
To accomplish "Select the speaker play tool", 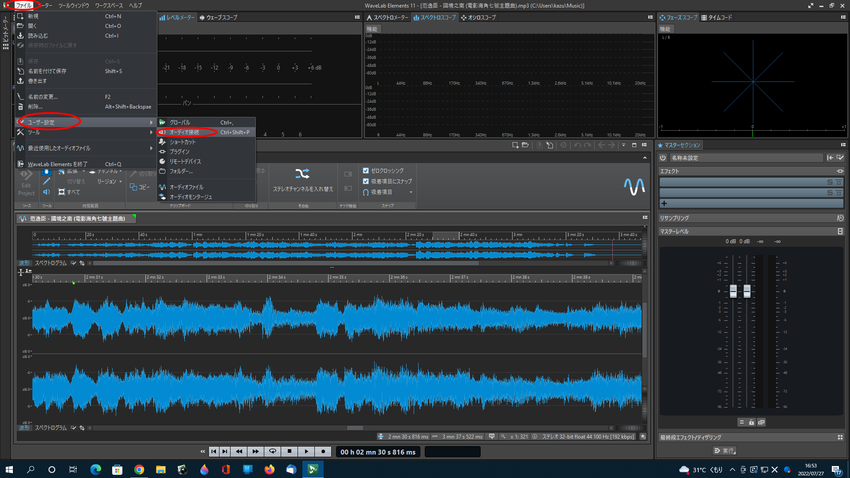I will (47, 192).
